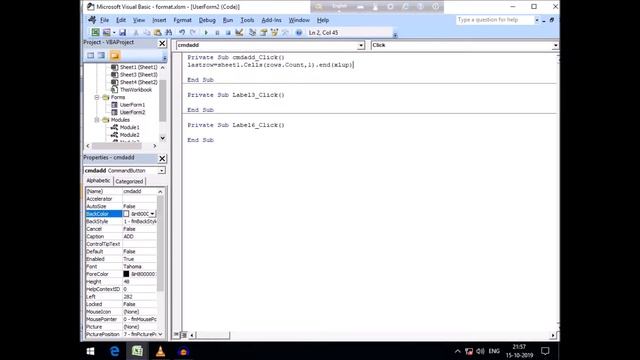
Task: Select Sheet1 (Sheet1) in project tree
Action: 138,67
